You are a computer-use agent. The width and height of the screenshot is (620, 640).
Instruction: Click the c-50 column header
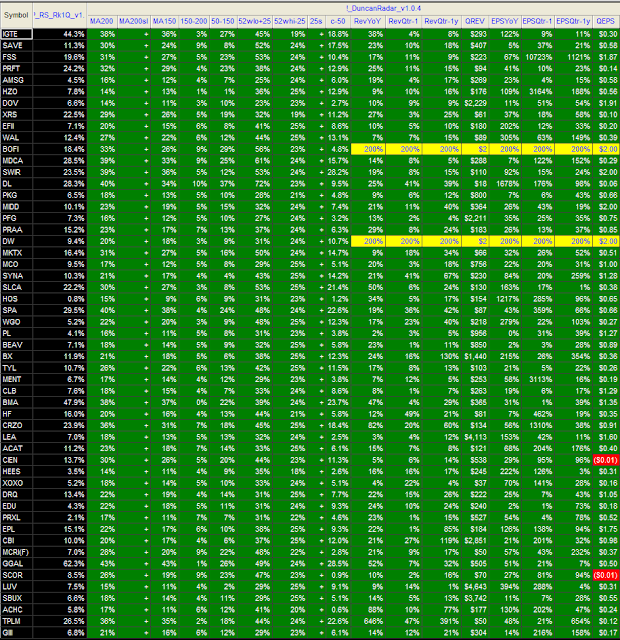pos(338,22)
